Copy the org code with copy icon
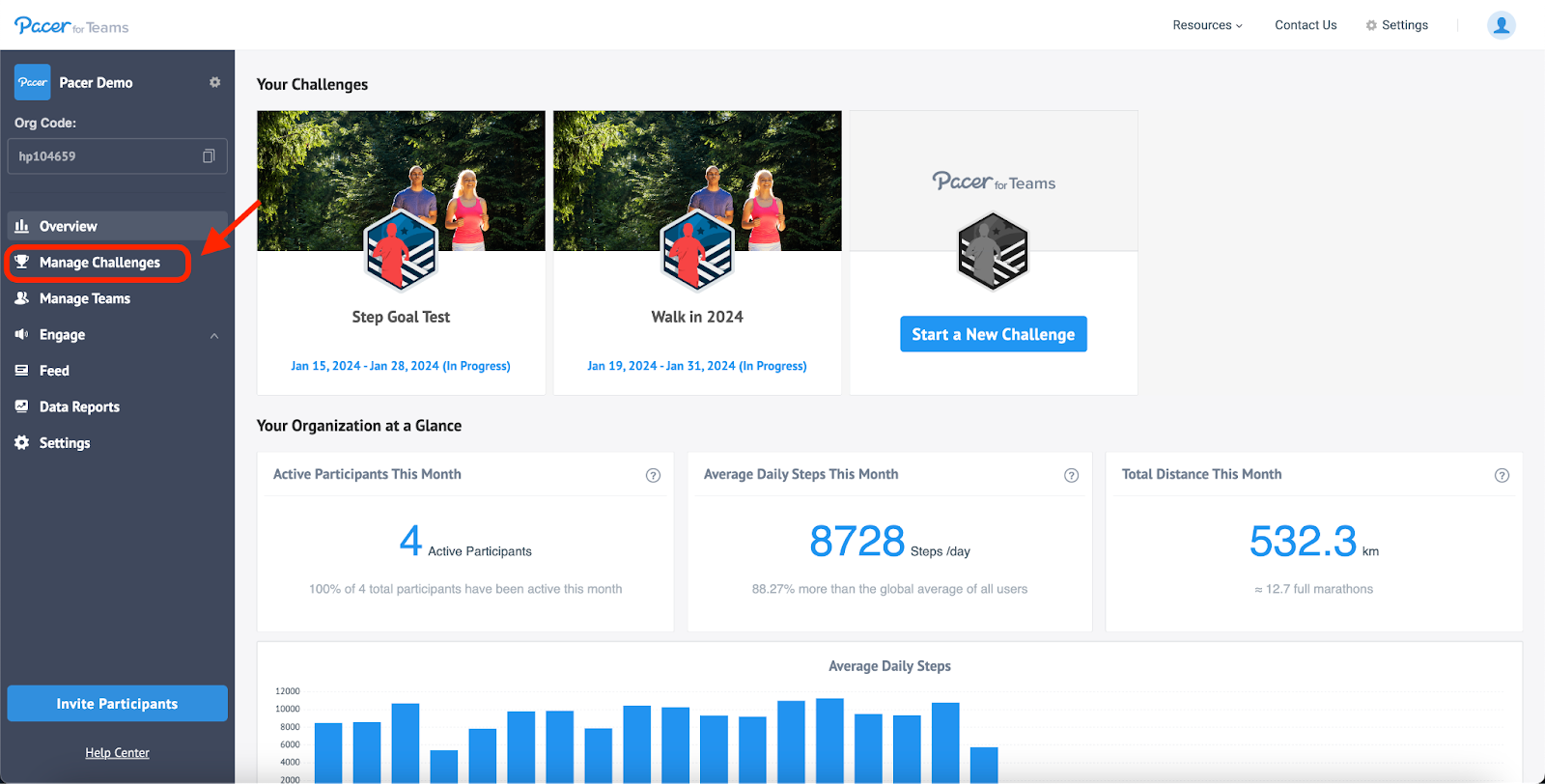1545x784 pixels. click(x=208, y=156)
